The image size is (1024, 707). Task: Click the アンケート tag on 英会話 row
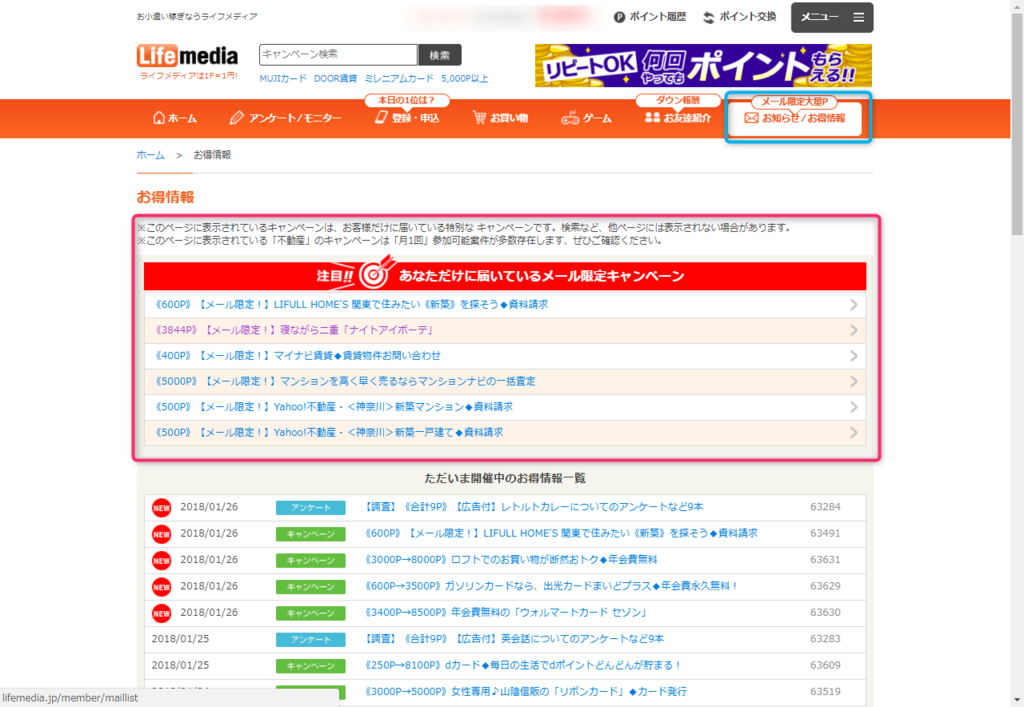pyautogui.click(x=310, y=640)
